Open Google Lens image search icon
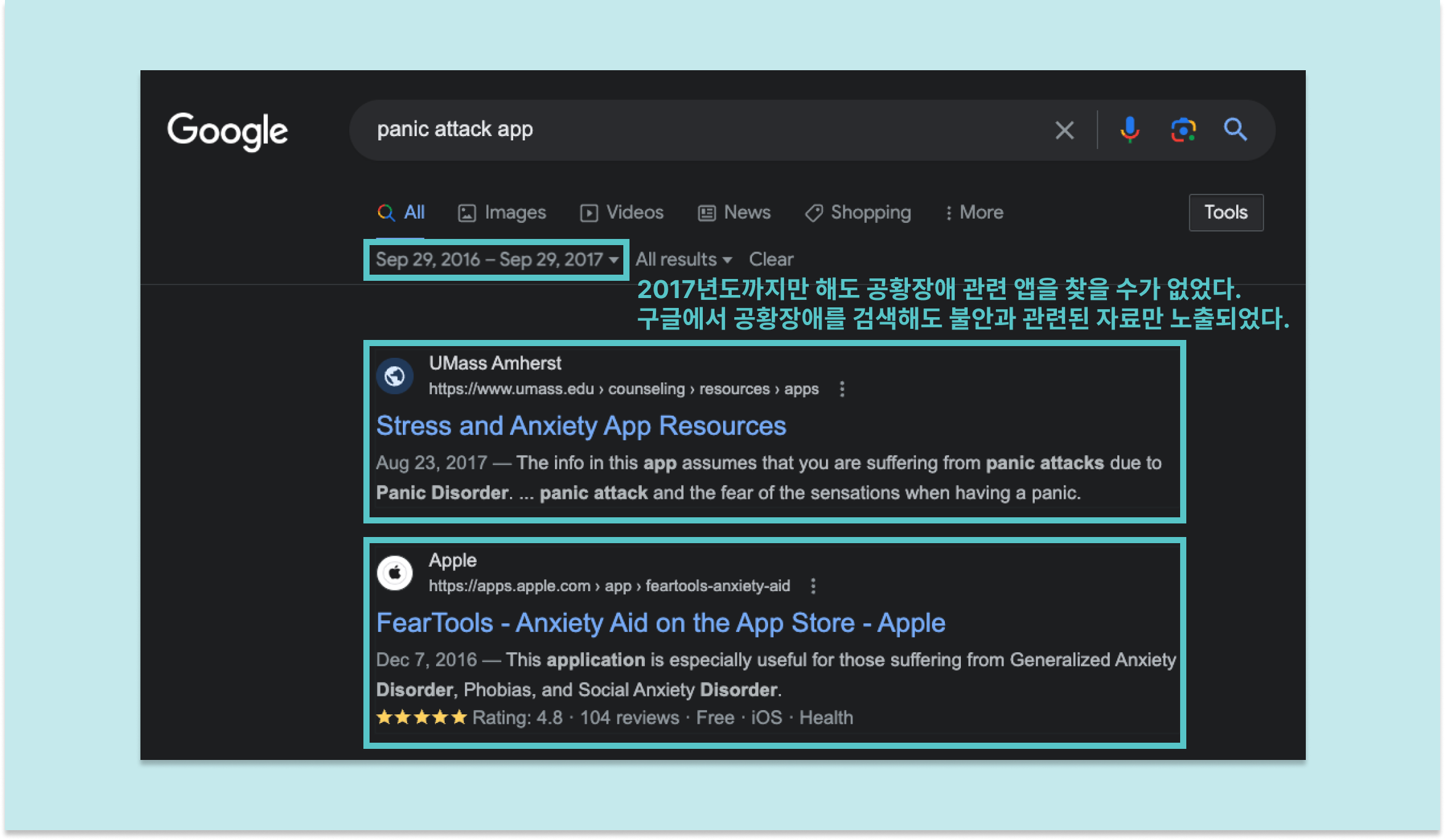 [x=1183, y=130]
